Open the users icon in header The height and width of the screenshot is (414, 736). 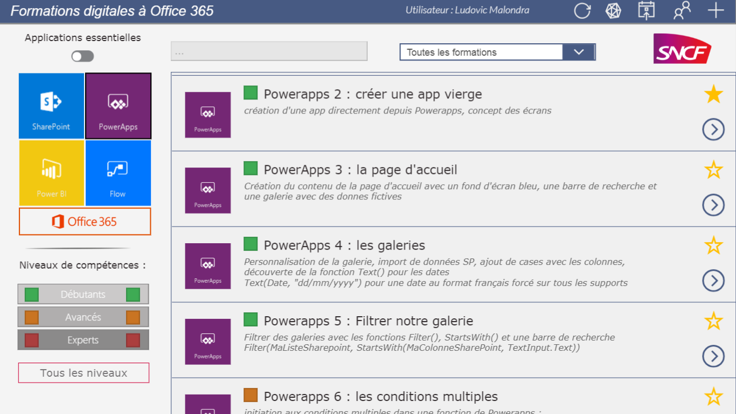[682, 11]
